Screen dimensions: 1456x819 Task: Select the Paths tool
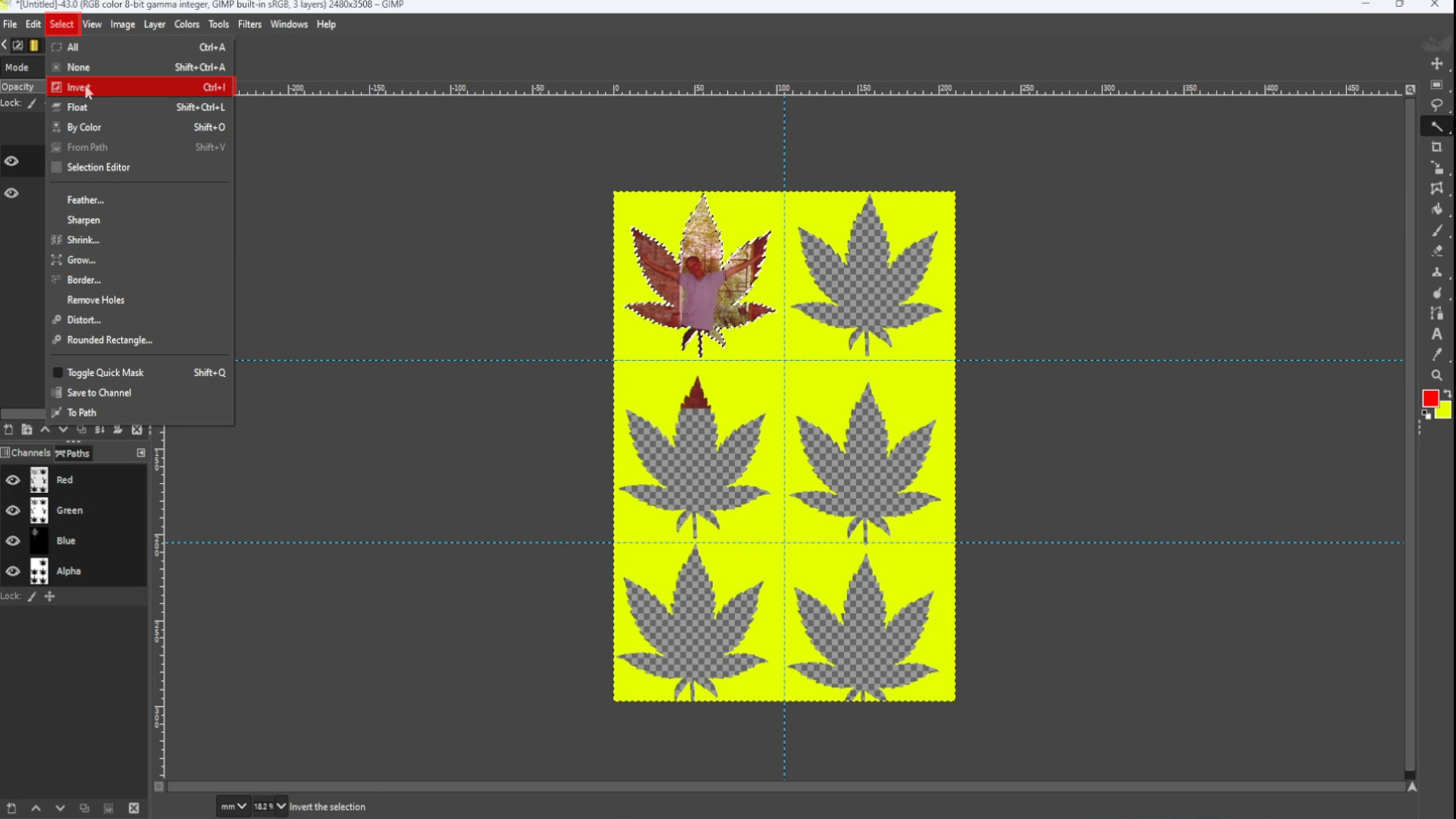pyautogui.click(x=1436, y=312)
